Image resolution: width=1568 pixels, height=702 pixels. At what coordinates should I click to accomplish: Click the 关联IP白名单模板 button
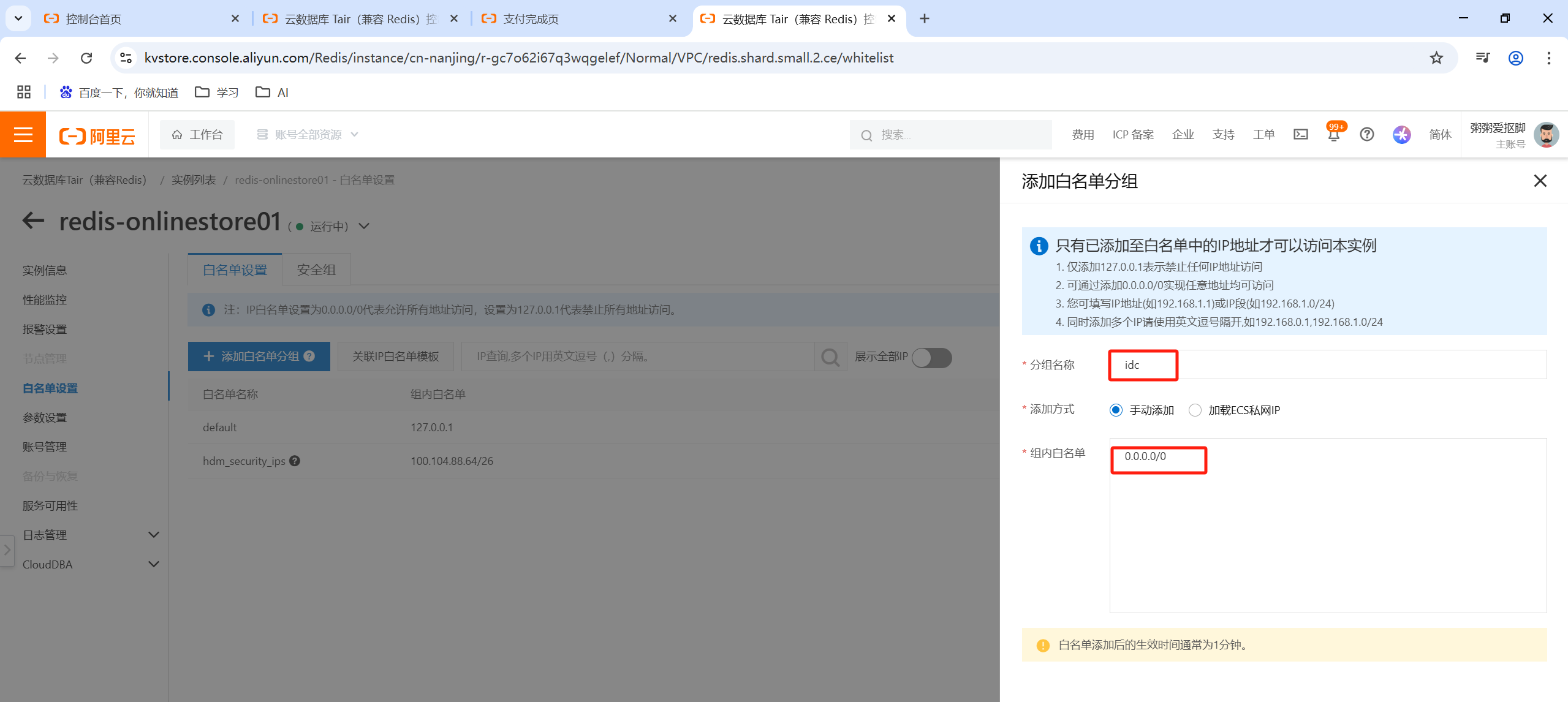click(x=395, y=356)
